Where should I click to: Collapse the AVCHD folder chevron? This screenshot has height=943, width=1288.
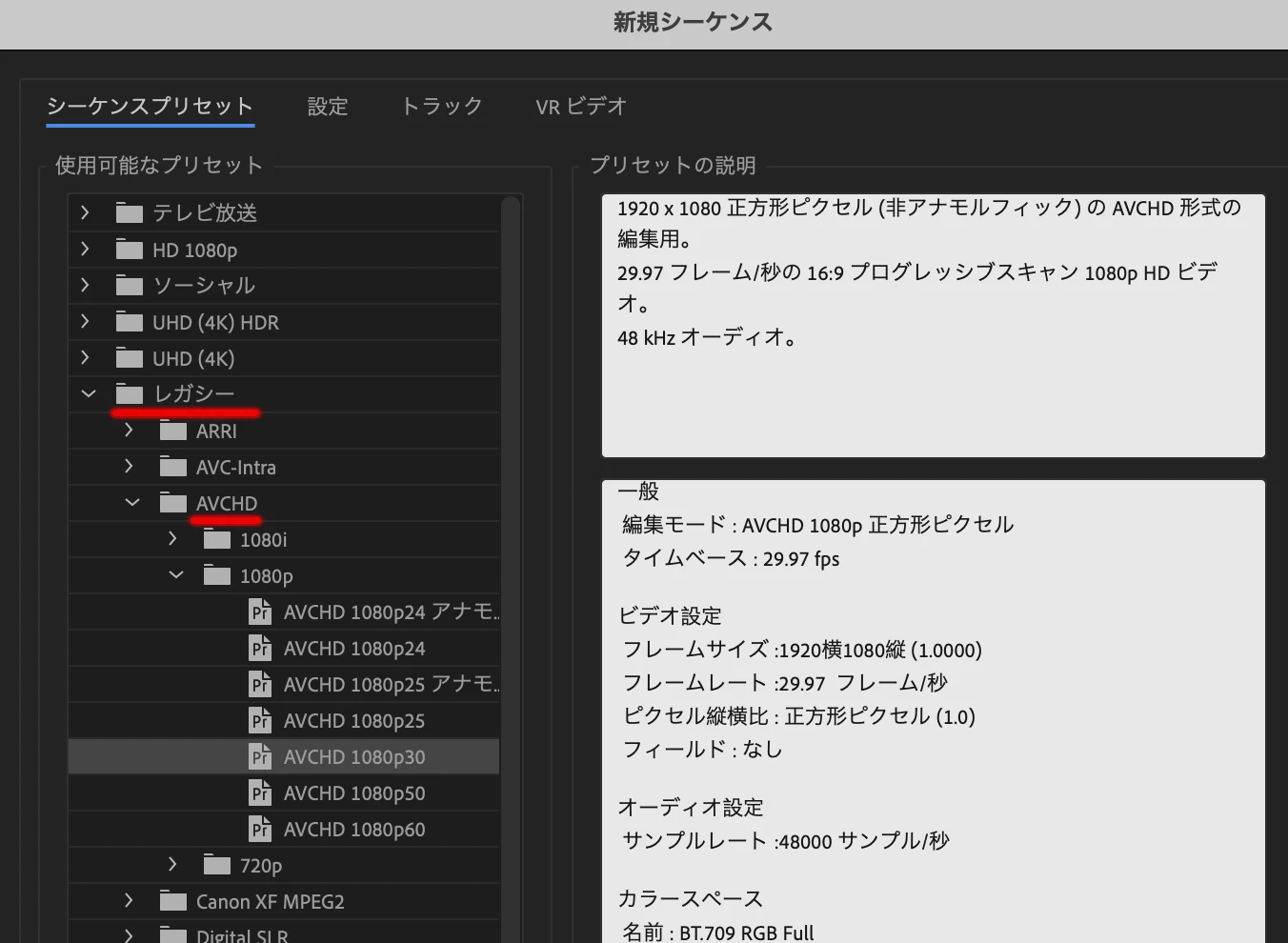tap(132, 502)
